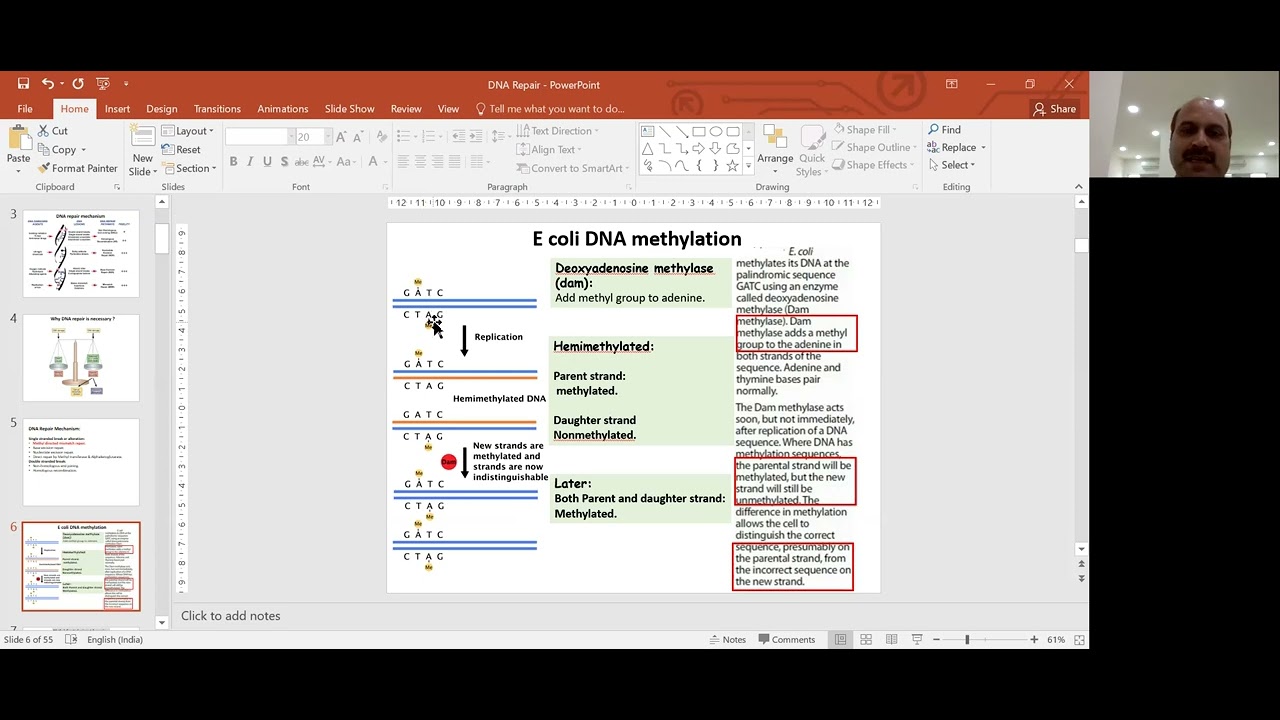Open the Section dropdown
The image size is (1280, 720).
[x=189, y=168]
